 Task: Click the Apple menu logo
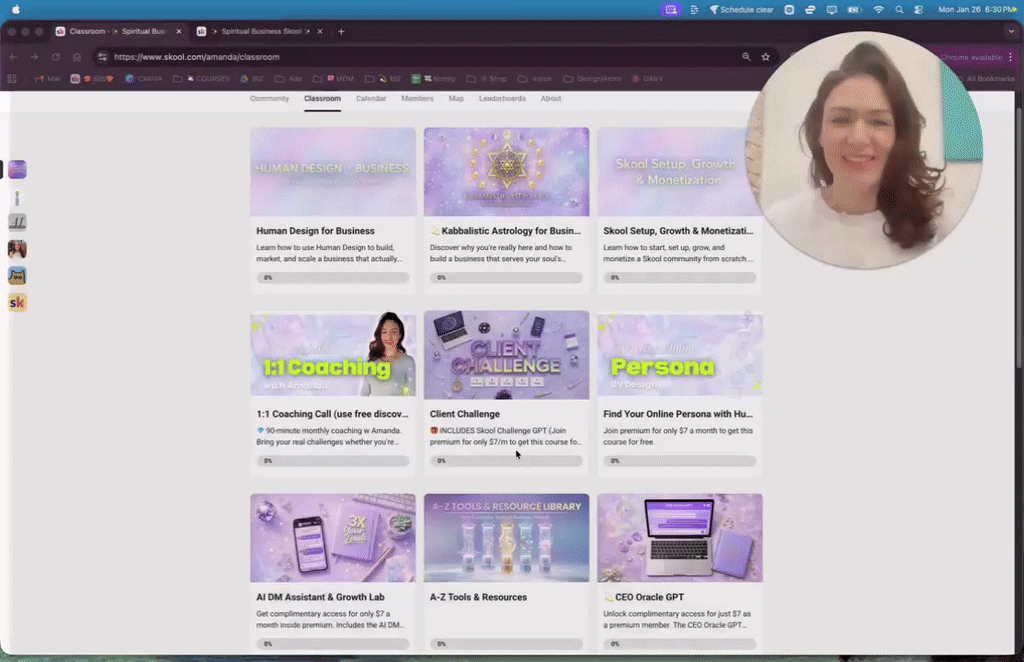tap(16, 9)
